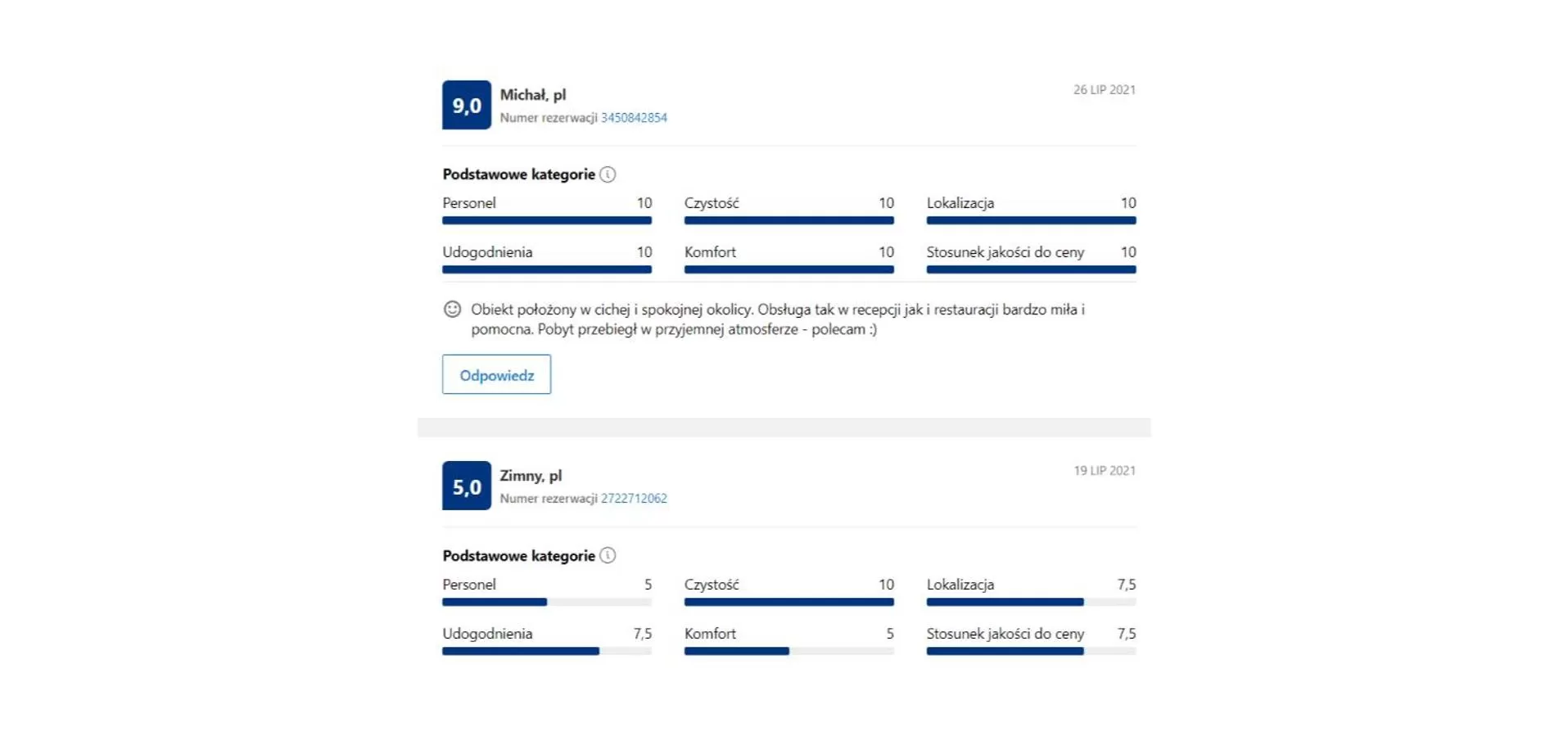Click the 5,0 score badge
Image resolution: width=1568 pixels, height=737 pixels.
coord(467,486)
